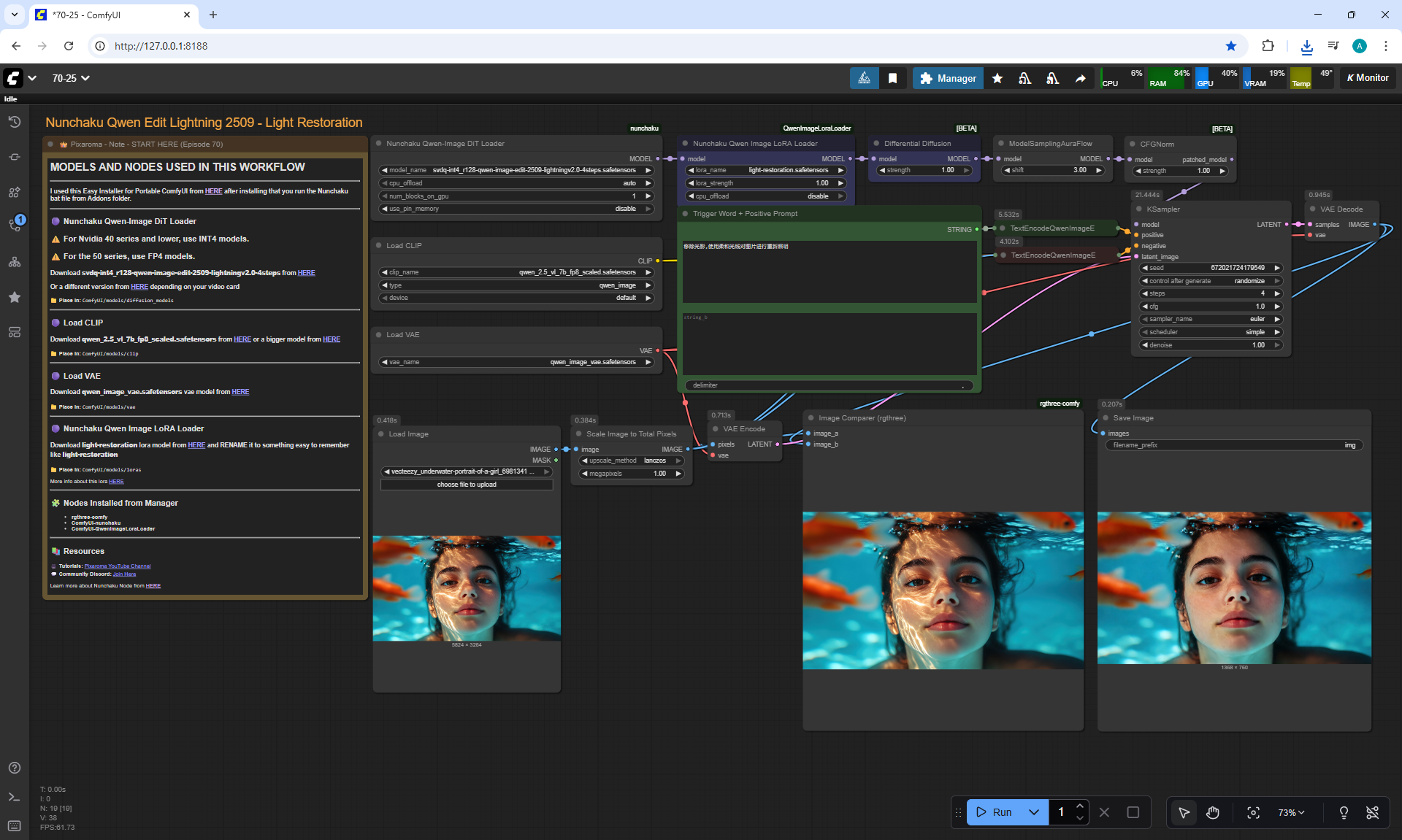The height and width of the screenshot is (840, 1402).
Task: Open the 73% zoom level dropdown
Action: click(1290, 812)
